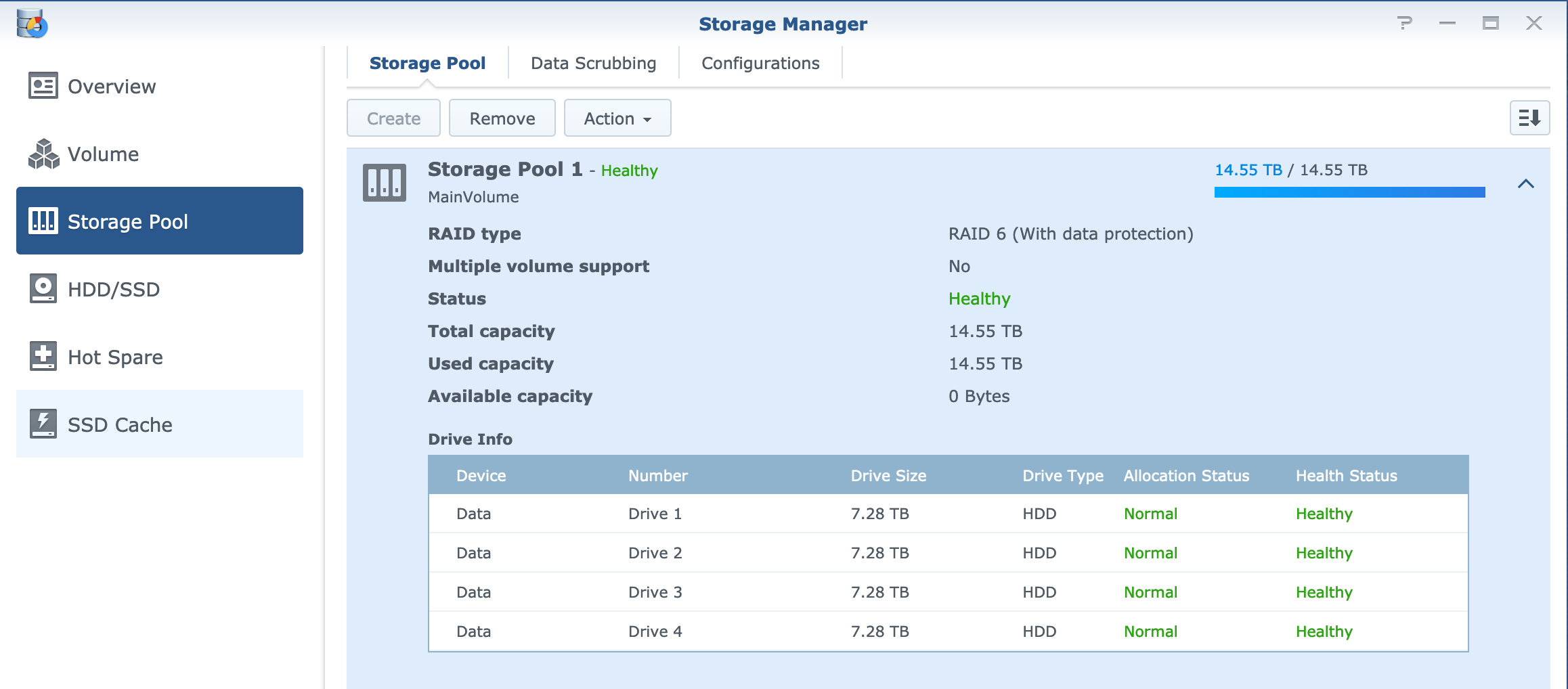Click the help question mark icon
1568x689 pixels.
(x=1406, y=24)
